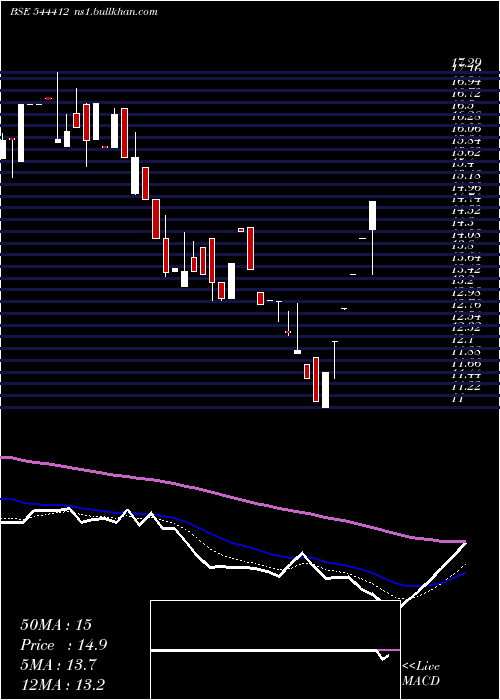Click the 16.94 price axis label
This screenshot has width=500, height=700.
(x=466, y=82)
